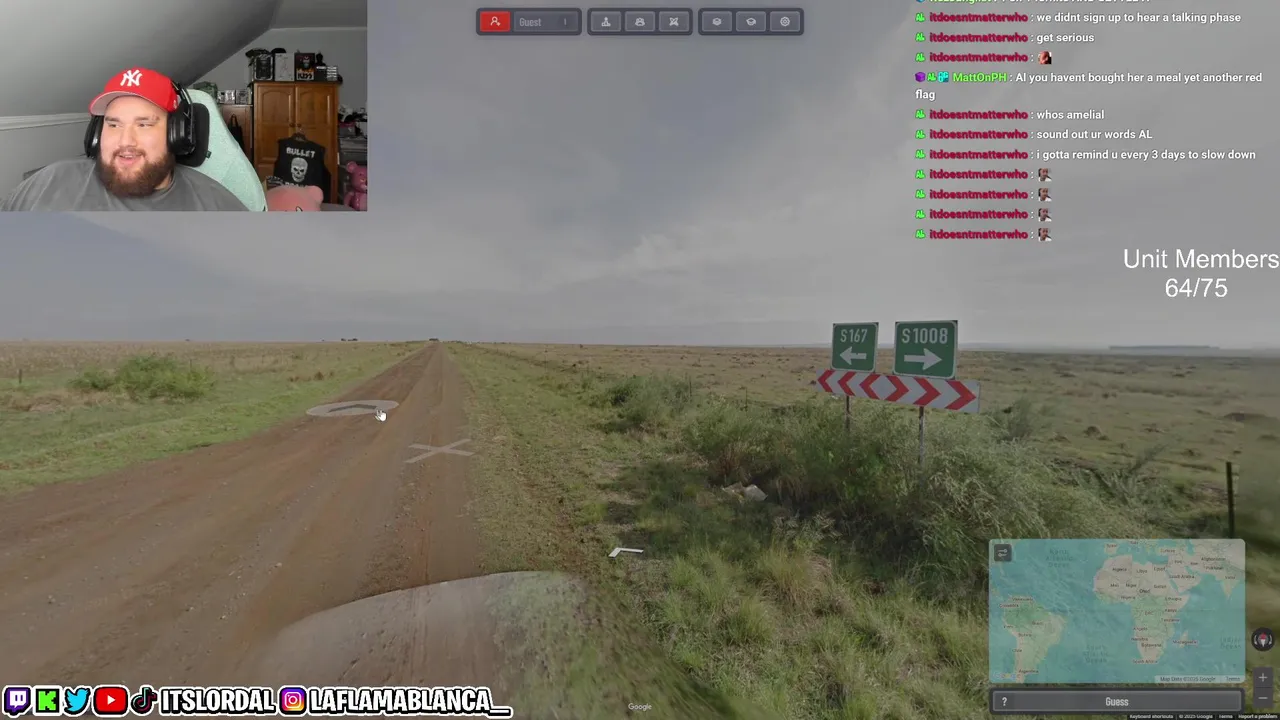Open Terms link inside the mini map
1280x720 pixels.
coord(1233,679)
